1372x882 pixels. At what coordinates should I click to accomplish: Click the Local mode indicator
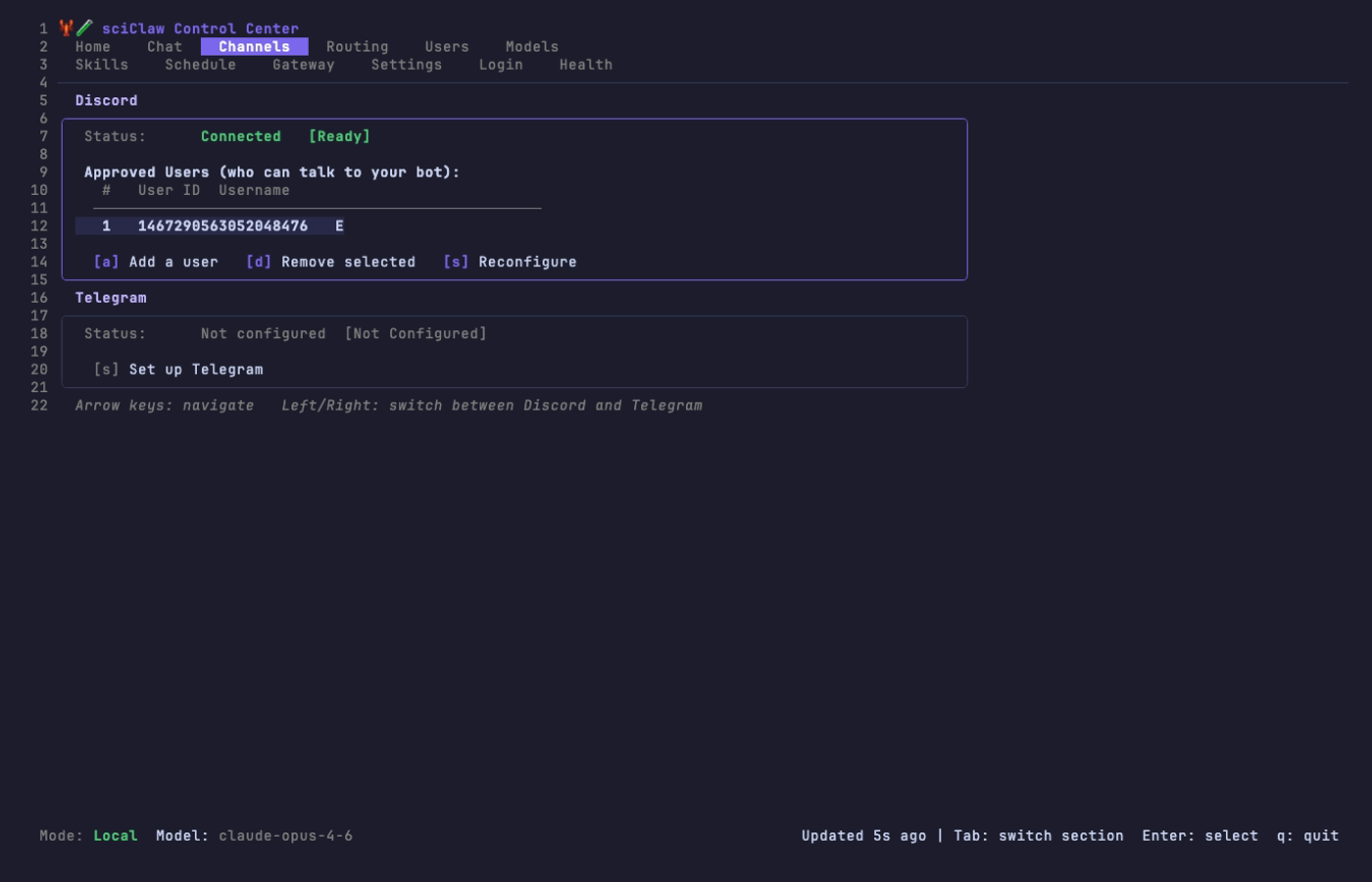[115, 836]
